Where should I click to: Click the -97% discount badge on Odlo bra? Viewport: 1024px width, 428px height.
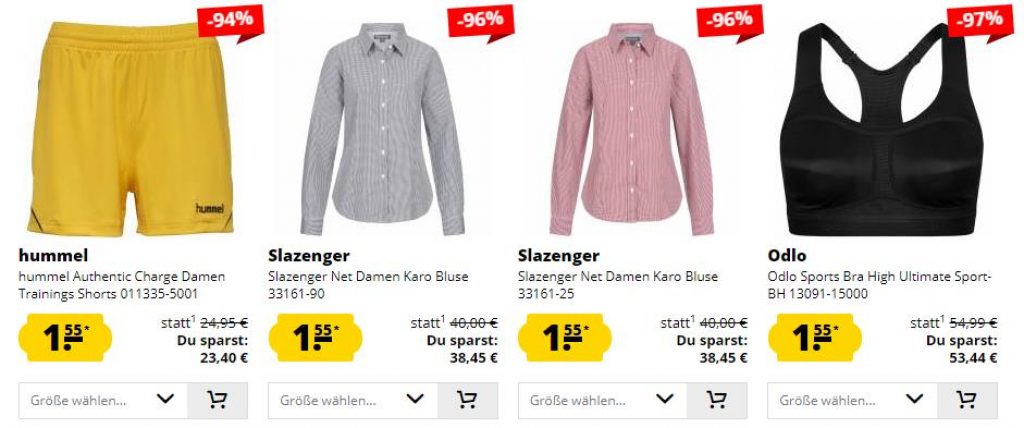980,20
